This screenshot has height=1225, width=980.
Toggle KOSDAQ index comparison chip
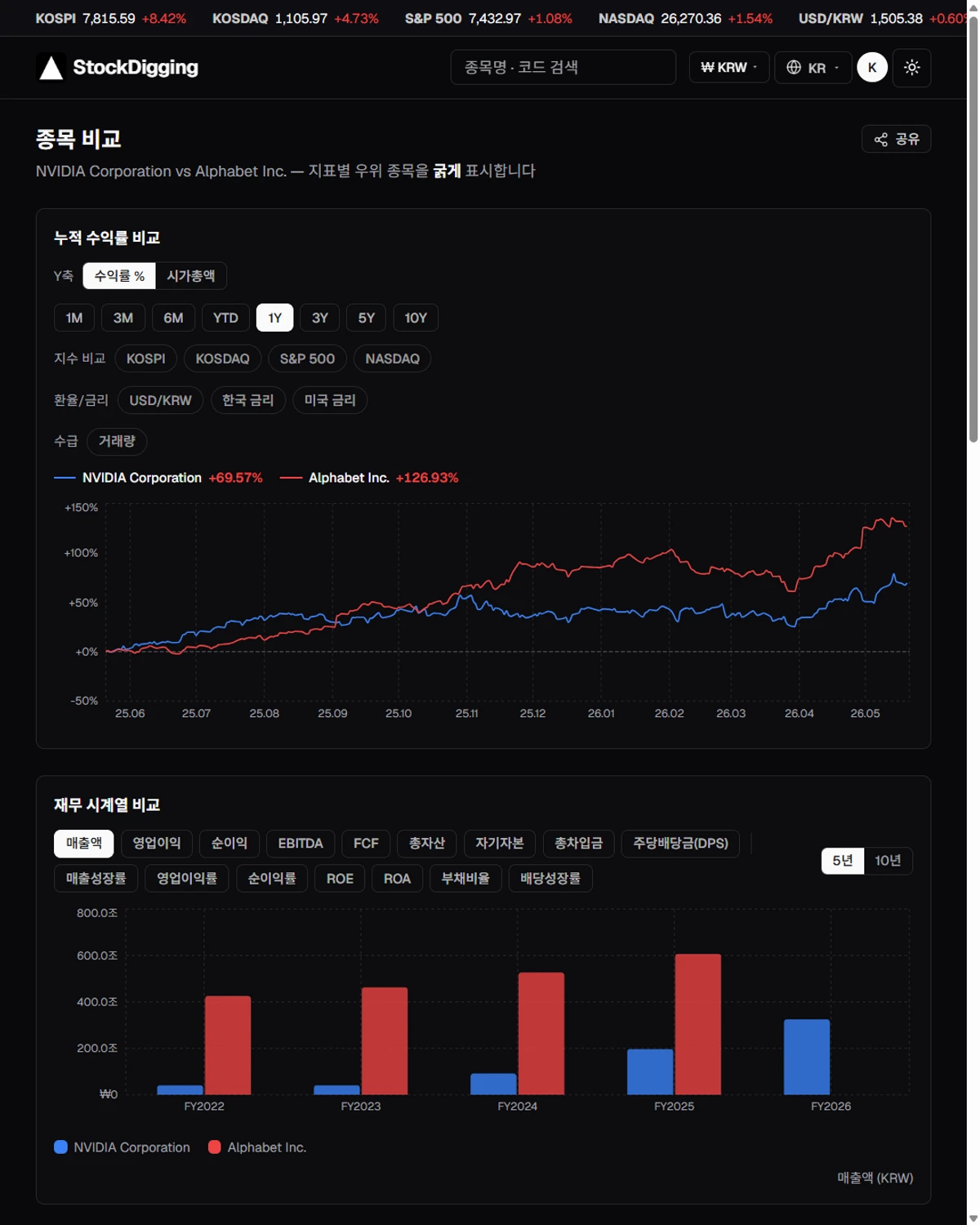(222, 359)
